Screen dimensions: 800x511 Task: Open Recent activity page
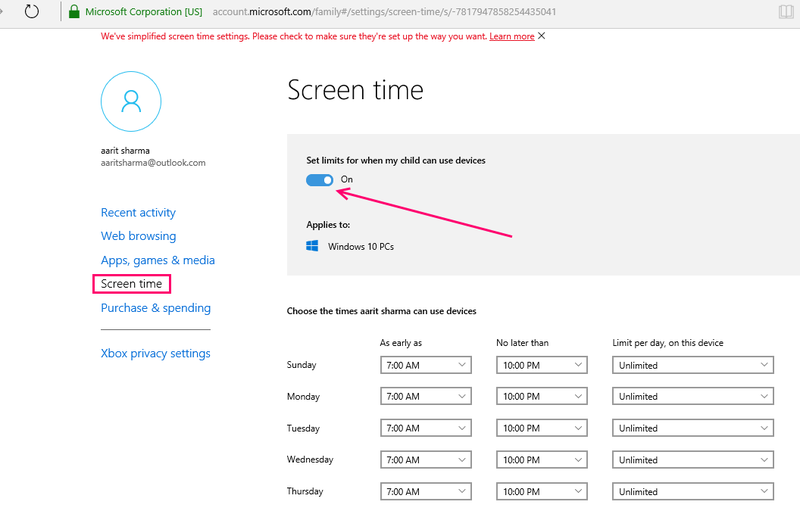point(138,212)
